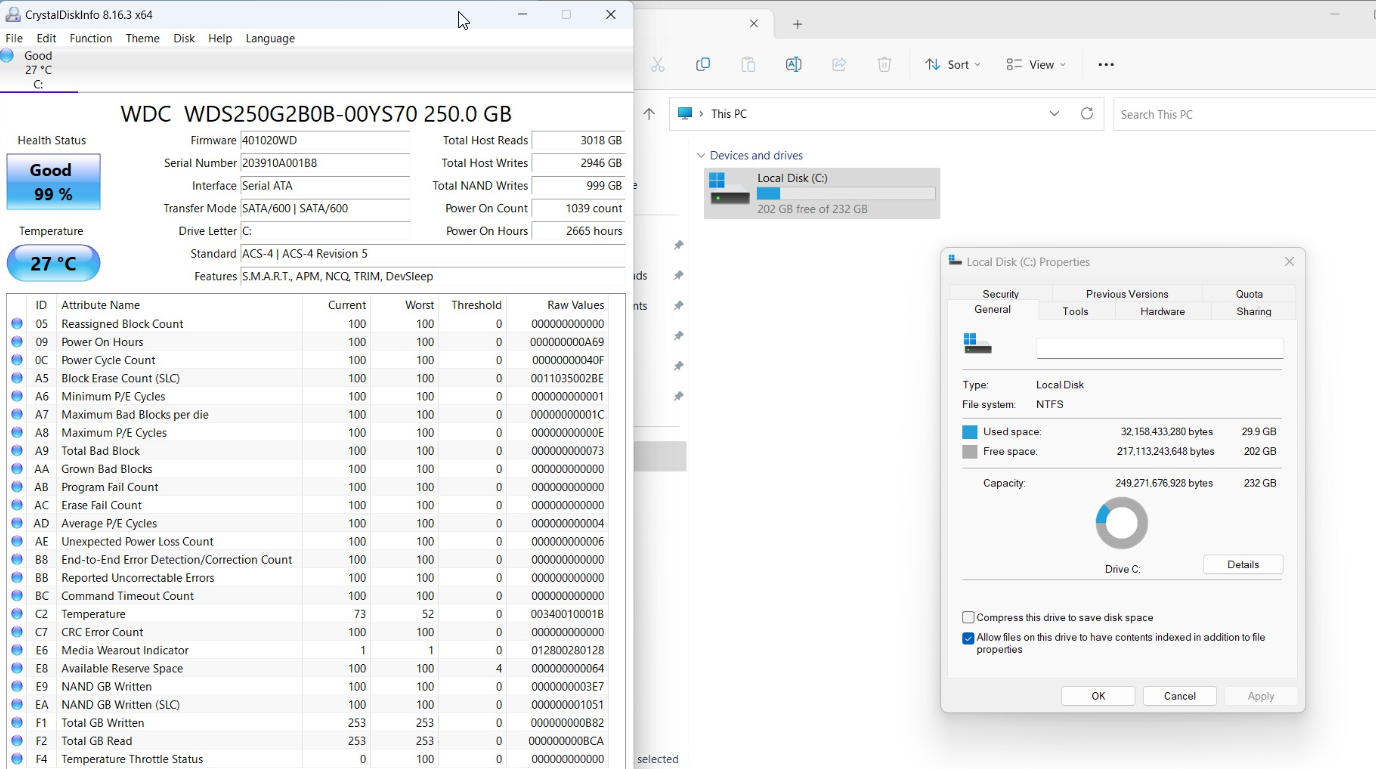Click the Paste icon in Explorer toolbar
Image resolution: width=1376 pixels, height=769 pixels.
tap(748, 64)
